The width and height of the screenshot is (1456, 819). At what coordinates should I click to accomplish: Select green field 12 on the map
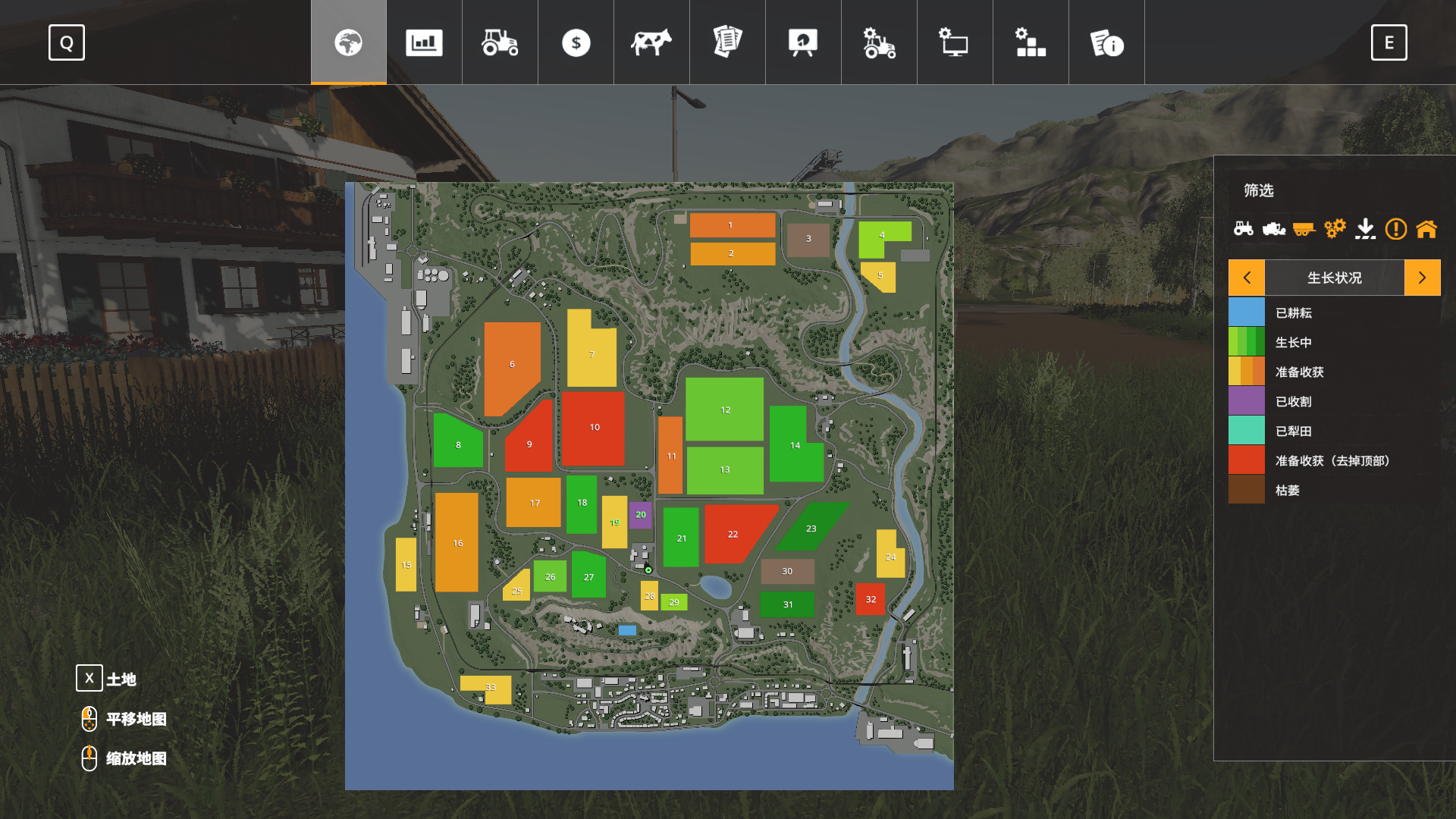725,409
